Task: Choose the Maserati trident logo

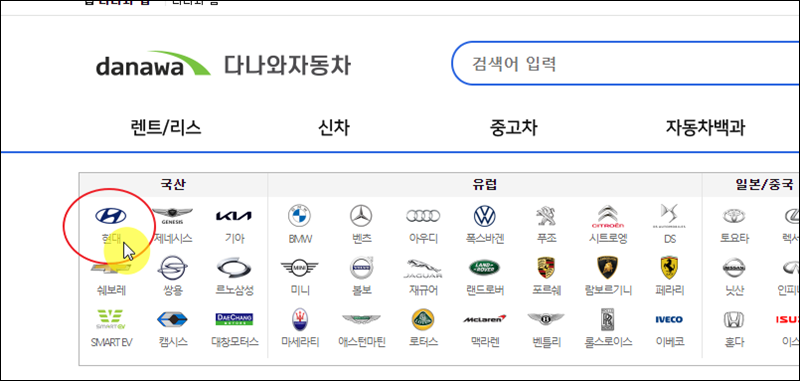Action: (299, 320)
